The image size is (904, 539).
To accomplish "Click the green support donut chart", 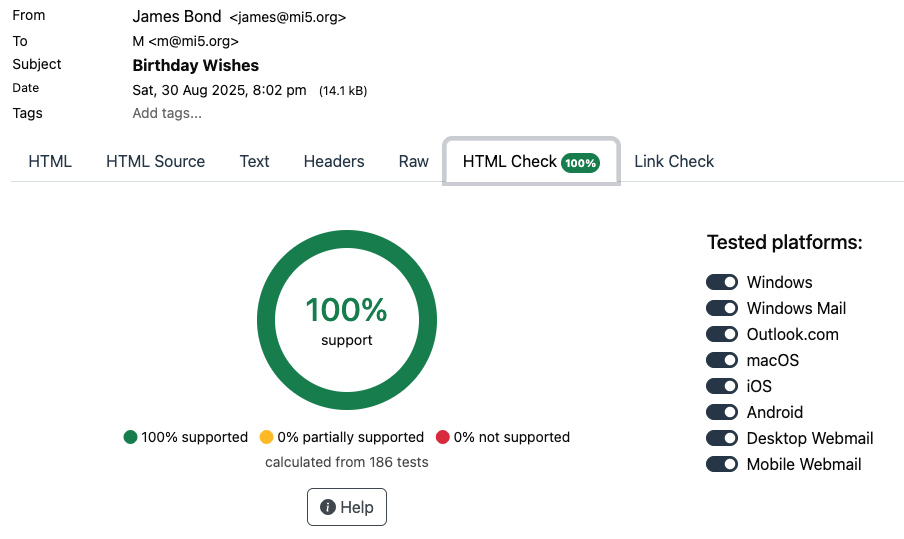I will pos(346,248).
